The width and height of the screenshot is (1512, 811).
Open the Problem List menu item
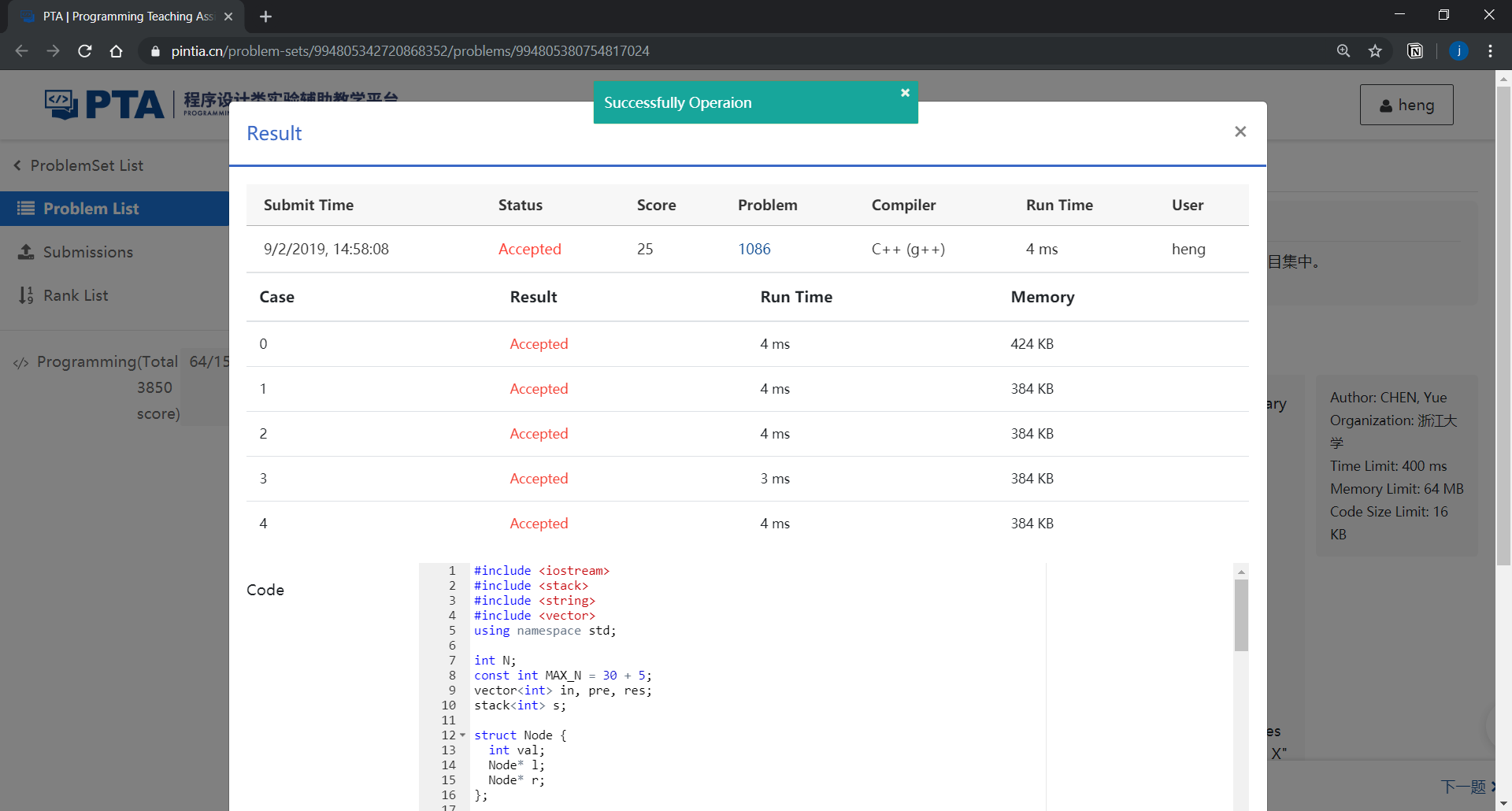tap(91, 209)
